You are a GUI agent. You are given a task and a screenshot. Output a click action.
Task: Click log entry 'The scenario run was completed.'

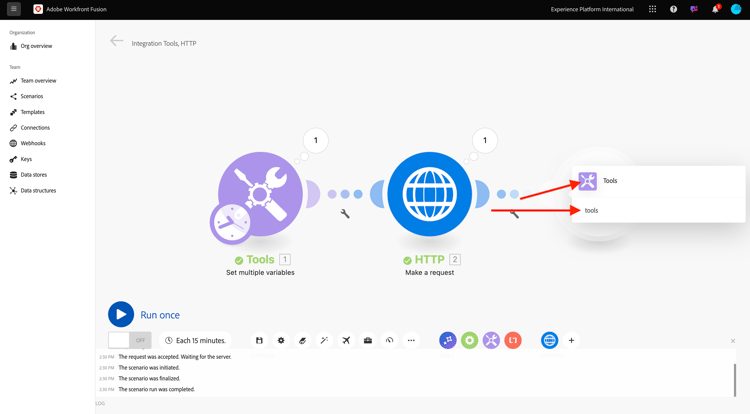(156, 390)
